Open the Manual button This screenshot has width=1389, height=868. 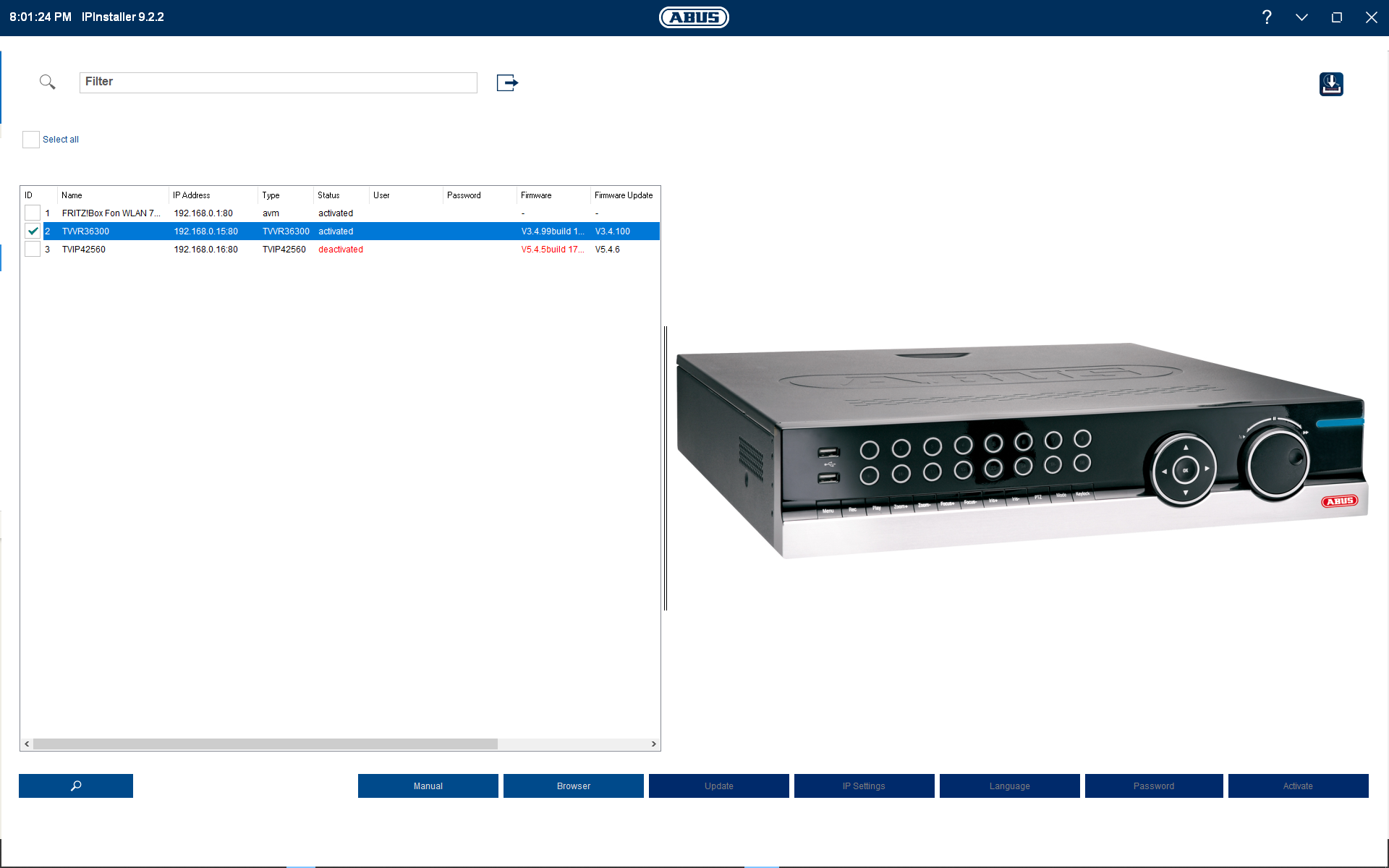coord(428,786)
